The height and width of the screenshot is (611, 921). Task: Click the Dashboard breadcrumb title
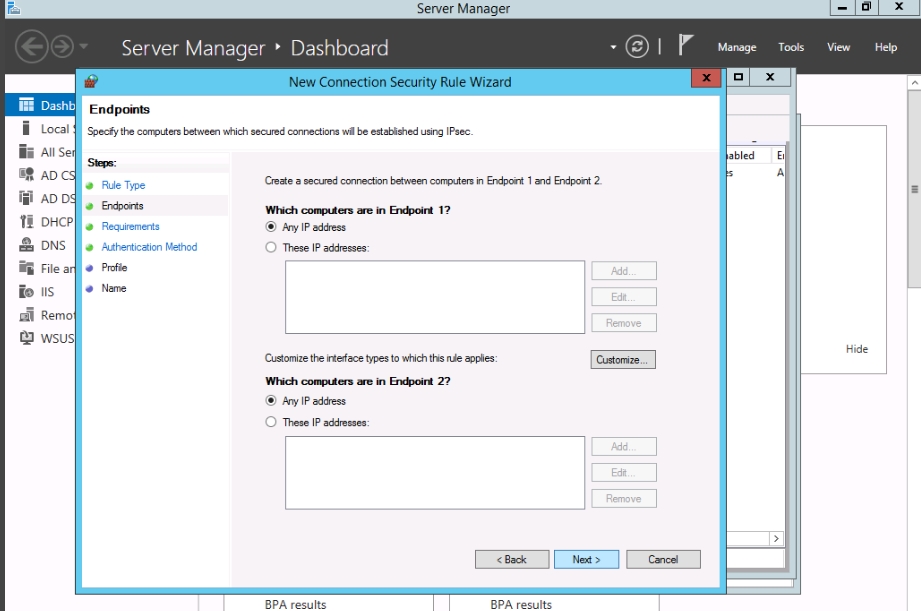click(x=340, y=48)
